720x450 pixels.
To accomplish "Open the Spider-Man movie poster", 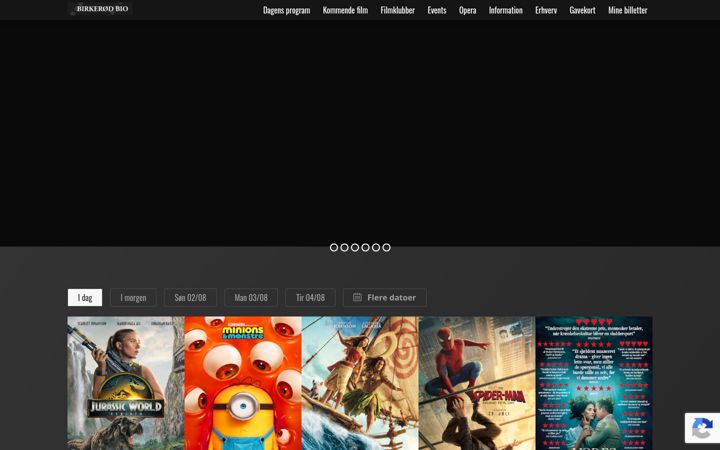I will click(x=477, y=383).
